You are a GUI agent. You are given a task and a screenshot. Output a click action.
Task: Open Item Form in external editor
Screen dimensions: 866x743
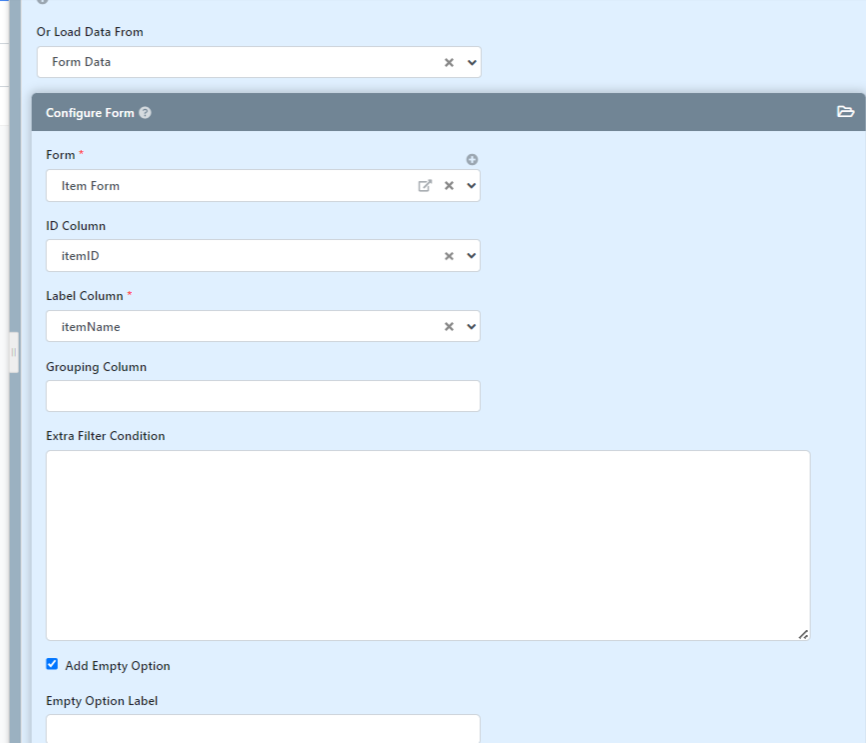point(425,186)
